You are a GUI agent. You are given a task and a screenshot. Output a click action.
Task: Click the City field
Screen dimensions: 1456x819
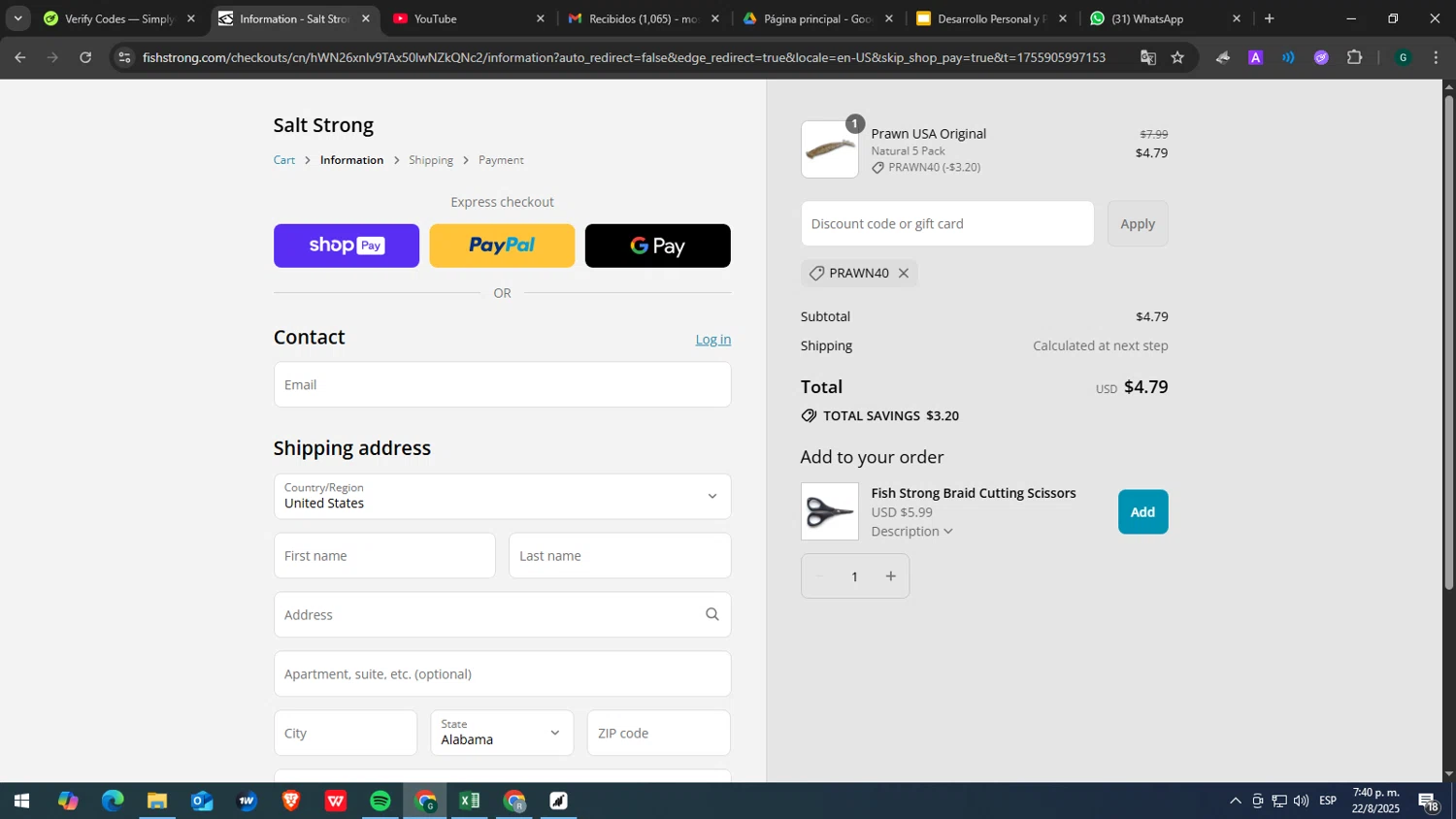click(x=346, y=734)
